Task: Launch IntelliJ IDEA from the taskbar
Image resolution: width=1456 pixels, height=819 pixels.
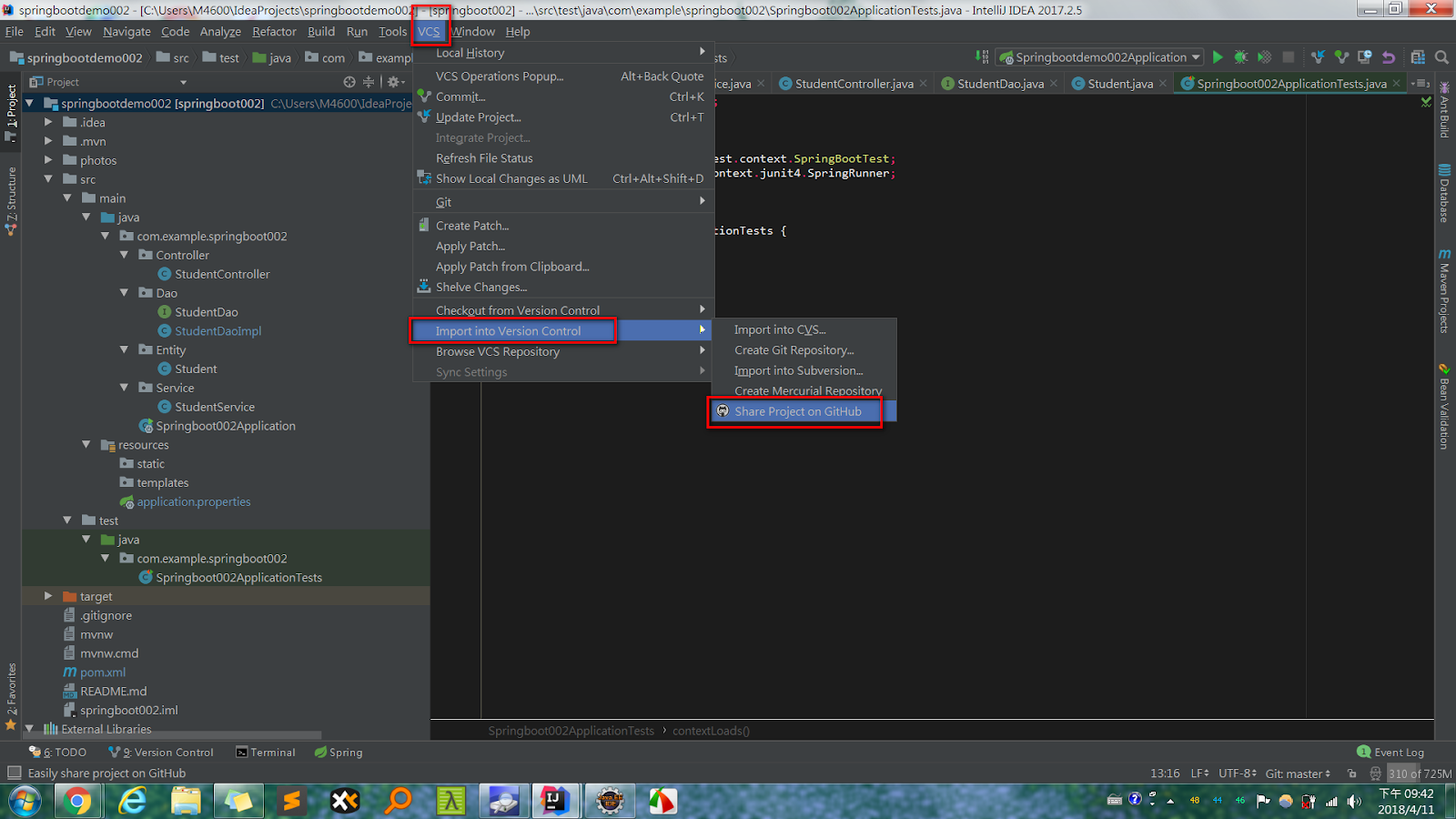Action: click(557, 801)
